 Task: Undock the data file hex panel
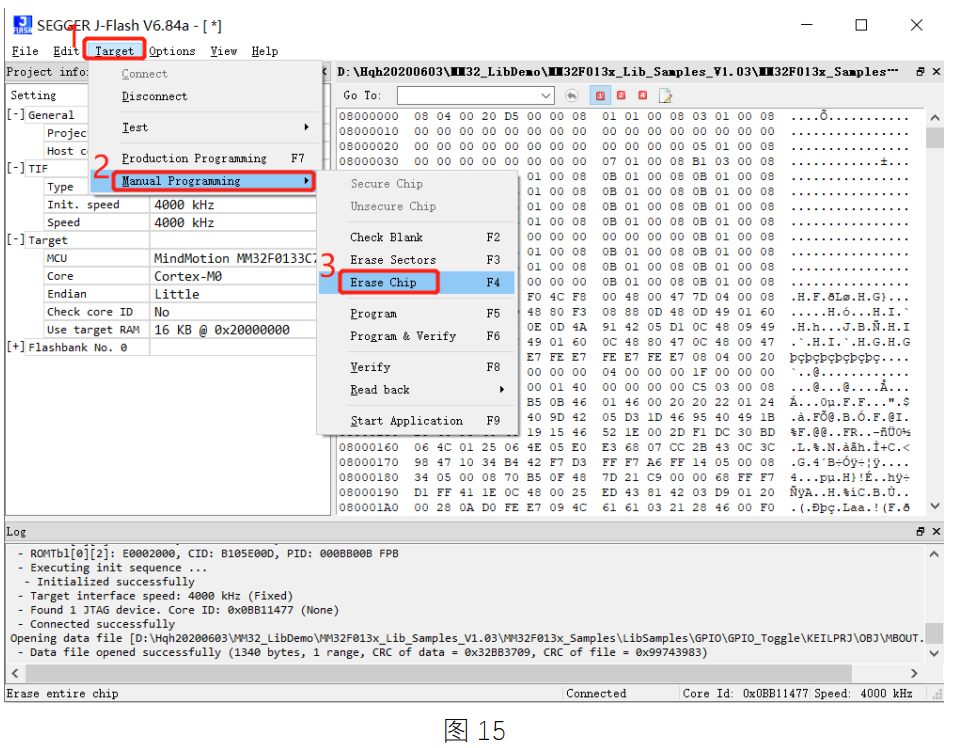coord(921,72)
